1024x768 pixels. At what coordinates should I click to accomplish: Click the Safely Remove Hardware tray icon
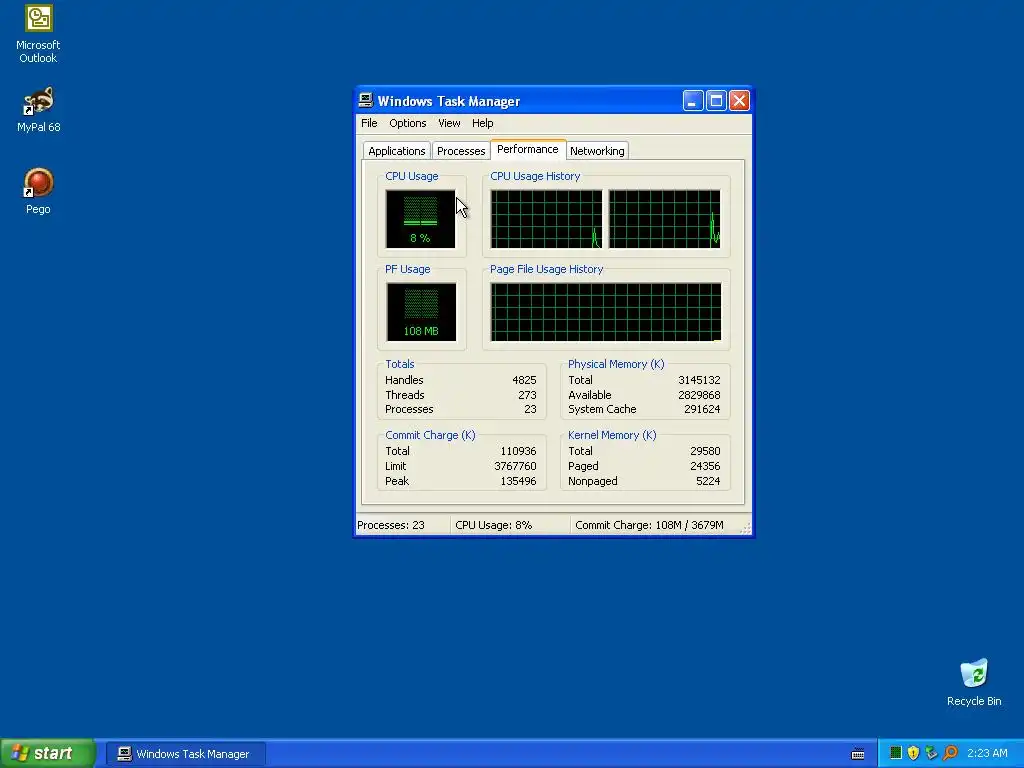(x=931, y=753)
